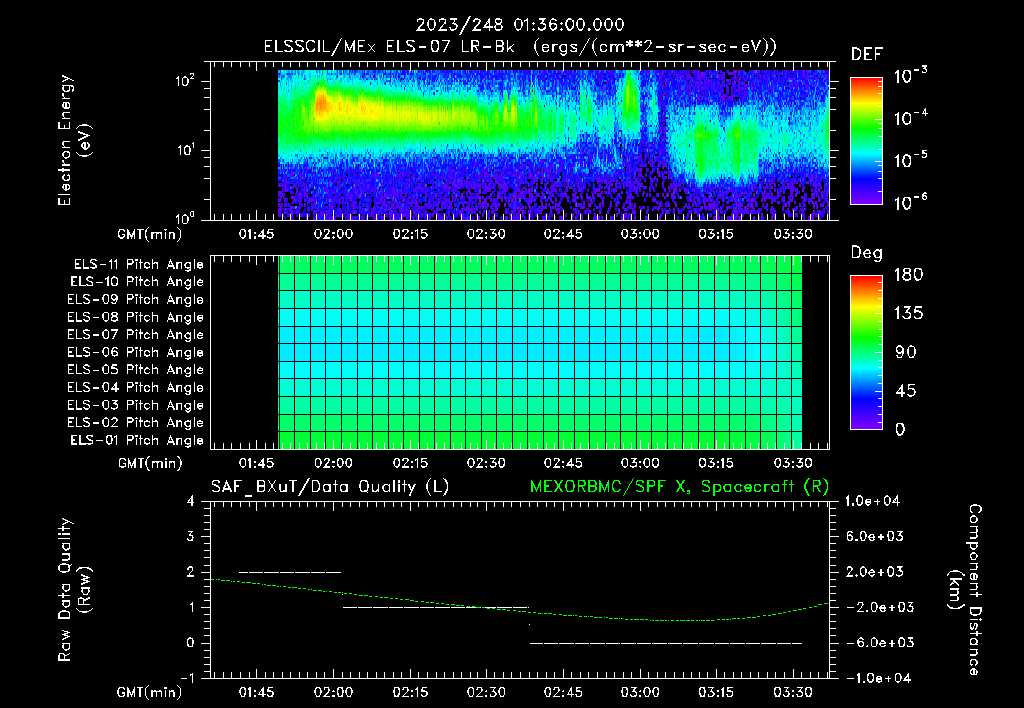
Task: Click the 10^-3 tick on DEF scale
Action: click(x=910, y=76)
